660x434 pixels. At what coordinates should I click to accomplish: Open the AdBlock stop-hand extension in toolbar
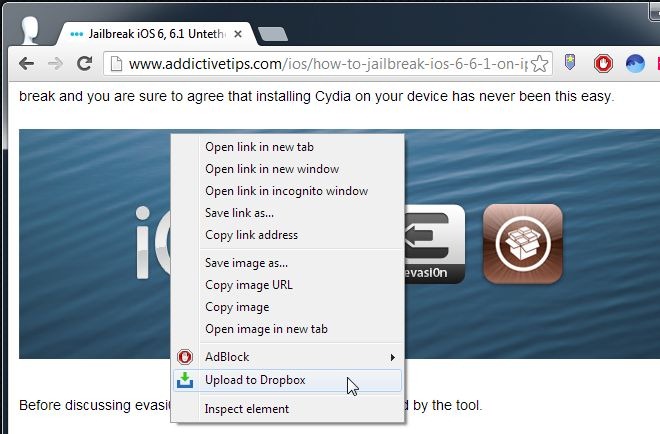click(x=603, y=64)
